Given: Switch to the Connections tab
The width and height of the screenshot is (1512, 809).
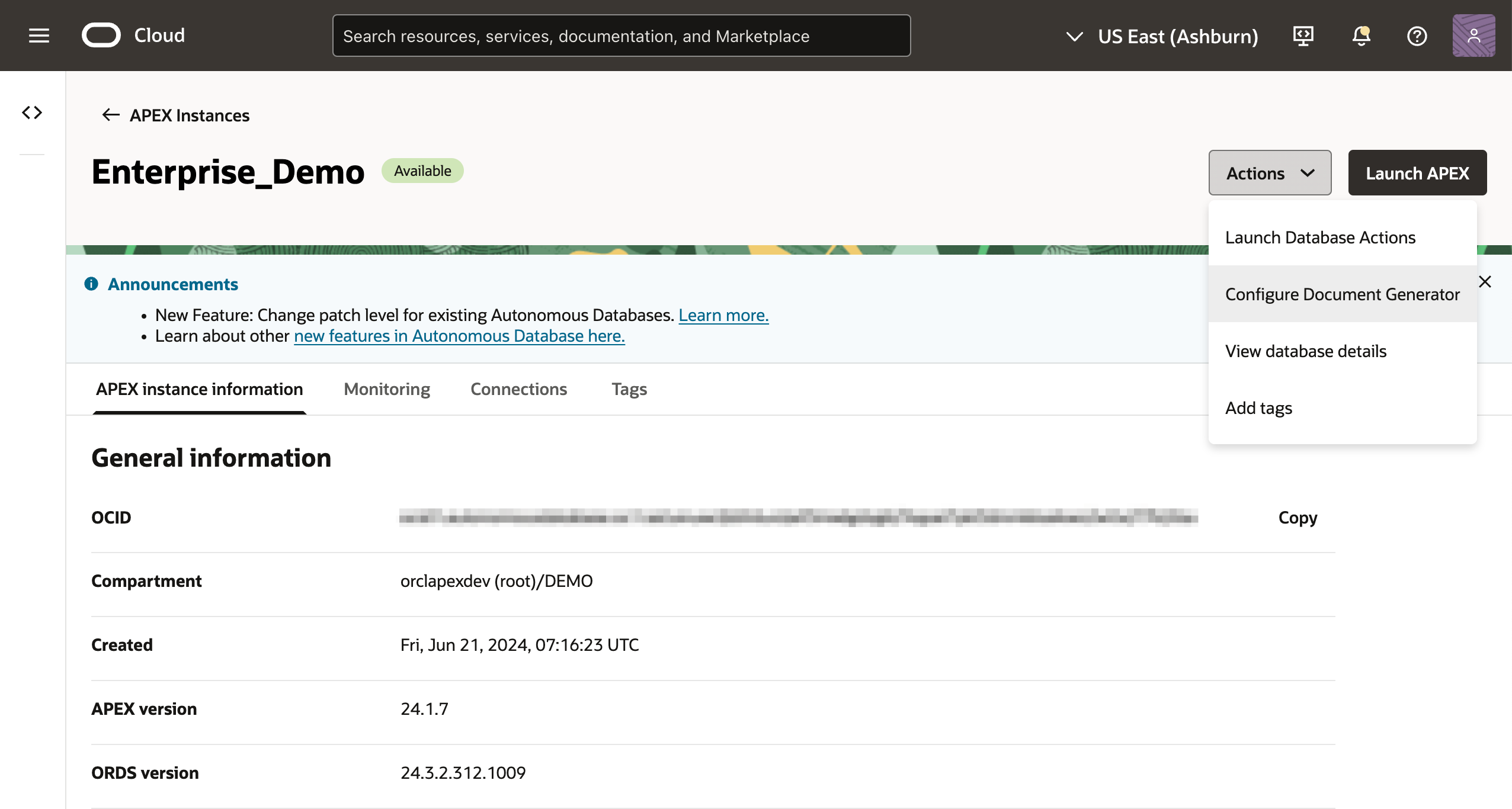Looking at the screenshot, I should coord(518,389).
